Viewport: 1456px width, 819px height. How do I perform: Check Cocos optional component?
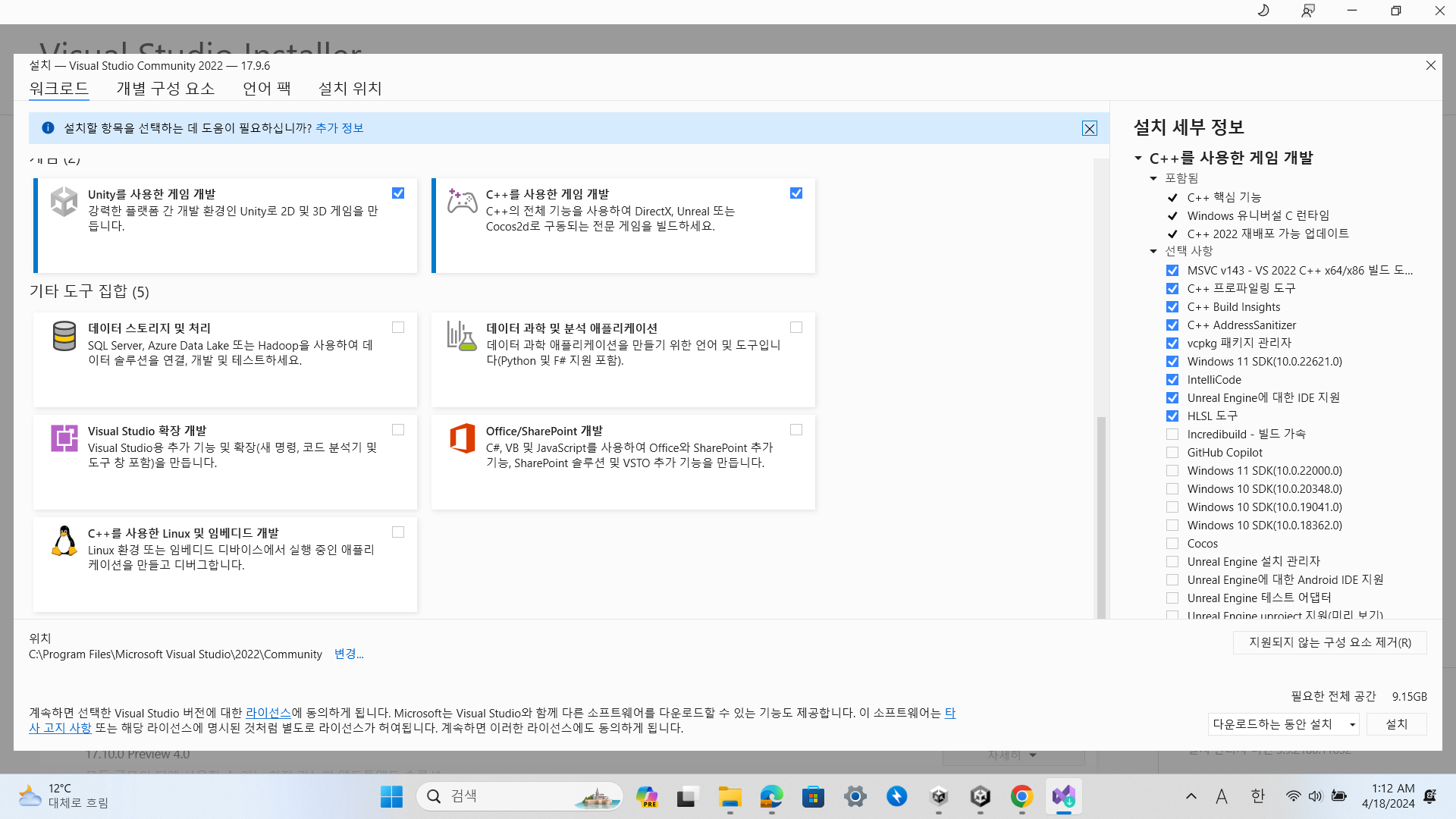[x=1172, y=544]
